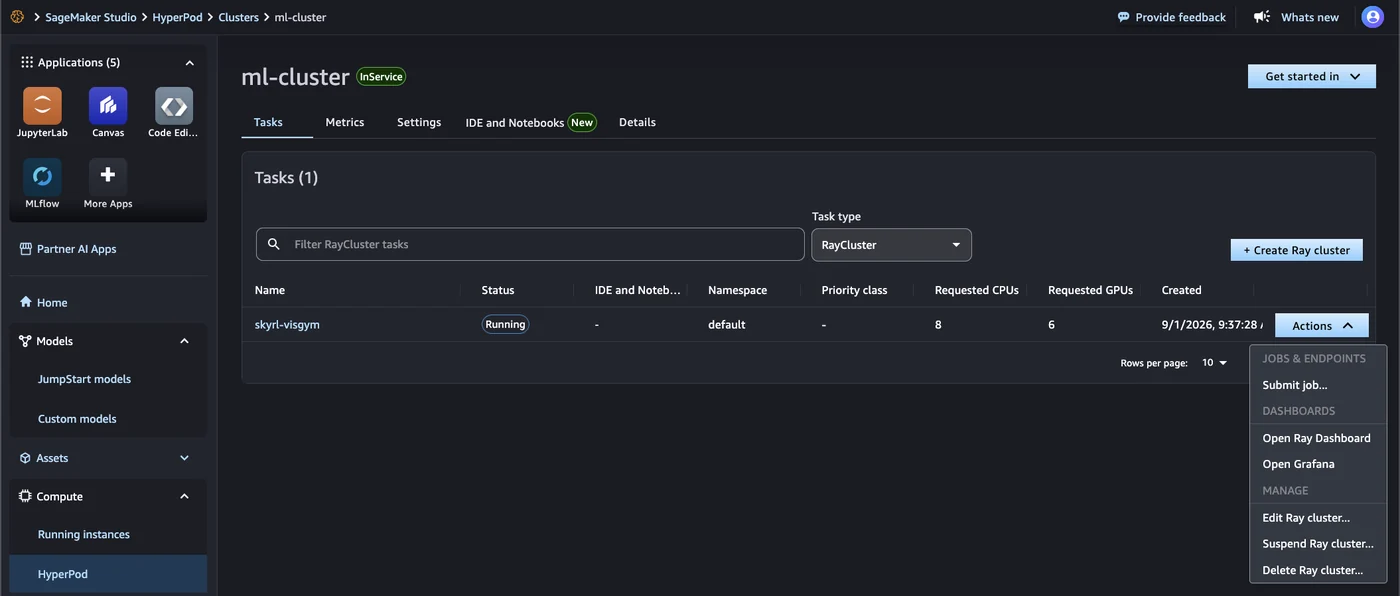Select Open Grafana menu item
1400x596 pixels.
[x=1318, y=464]
